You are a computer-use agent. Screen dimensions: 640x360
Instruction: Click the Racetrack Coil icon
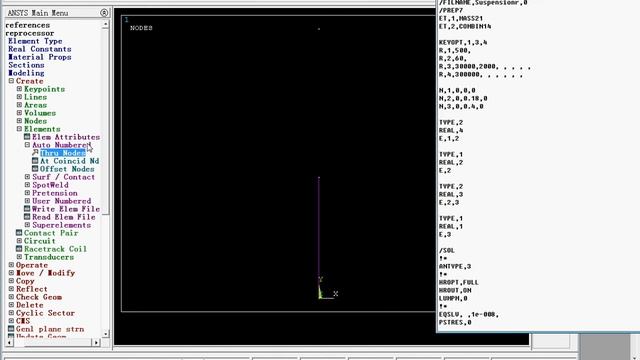point(19,249)
